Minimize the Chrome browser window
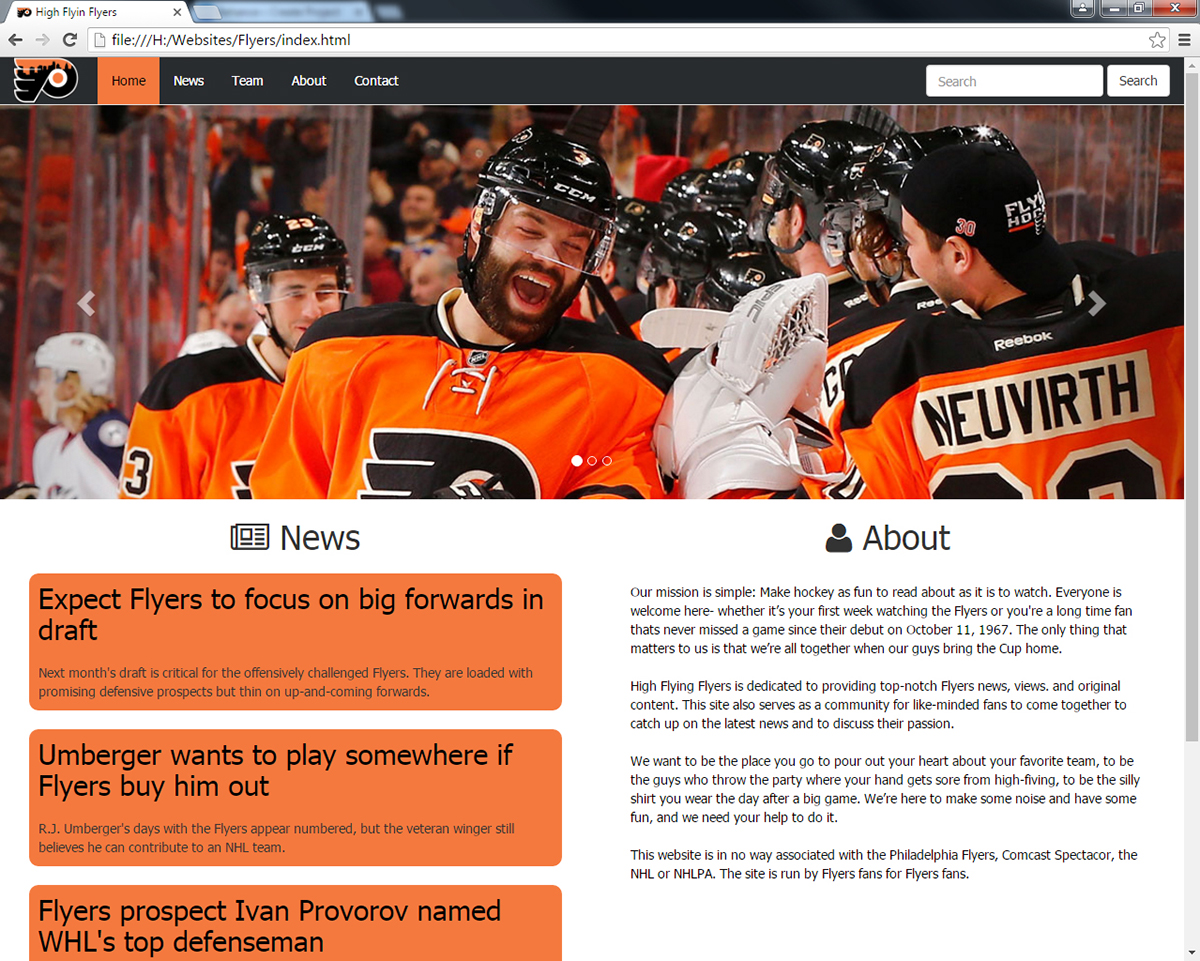Image resolution: width=1200 pixels, height=961 pixels. pos(1113,8)
